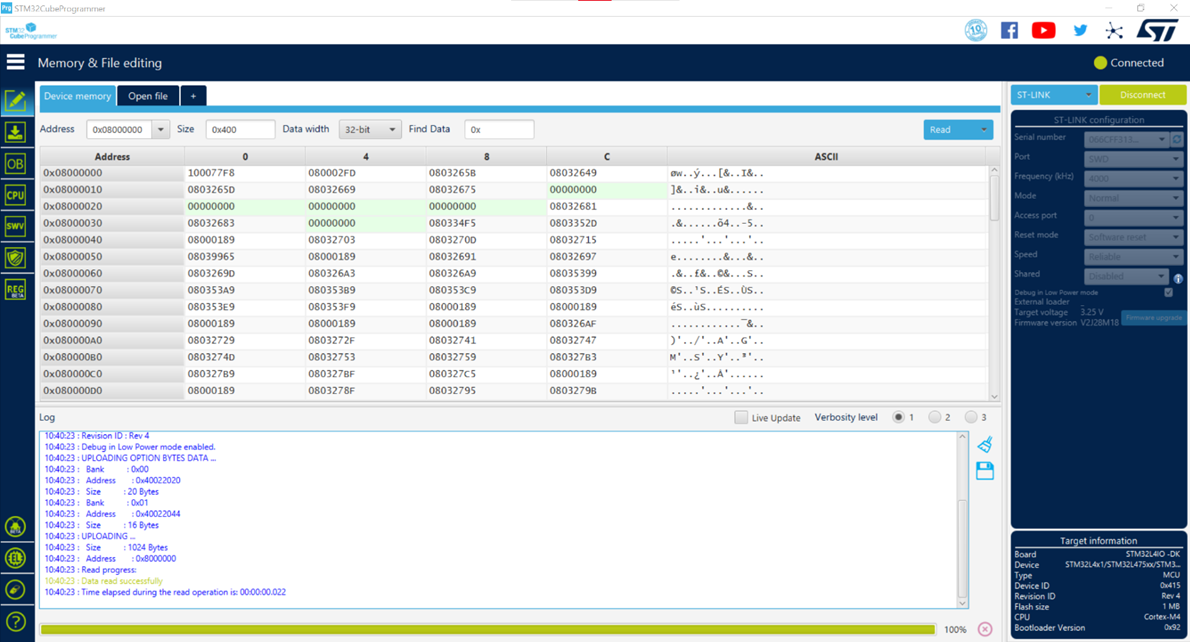The height and width of the screenshot is (642, 1190).
Task: Expand the Address dropdown
Action: pyautogui.click(x=160, y=130)
